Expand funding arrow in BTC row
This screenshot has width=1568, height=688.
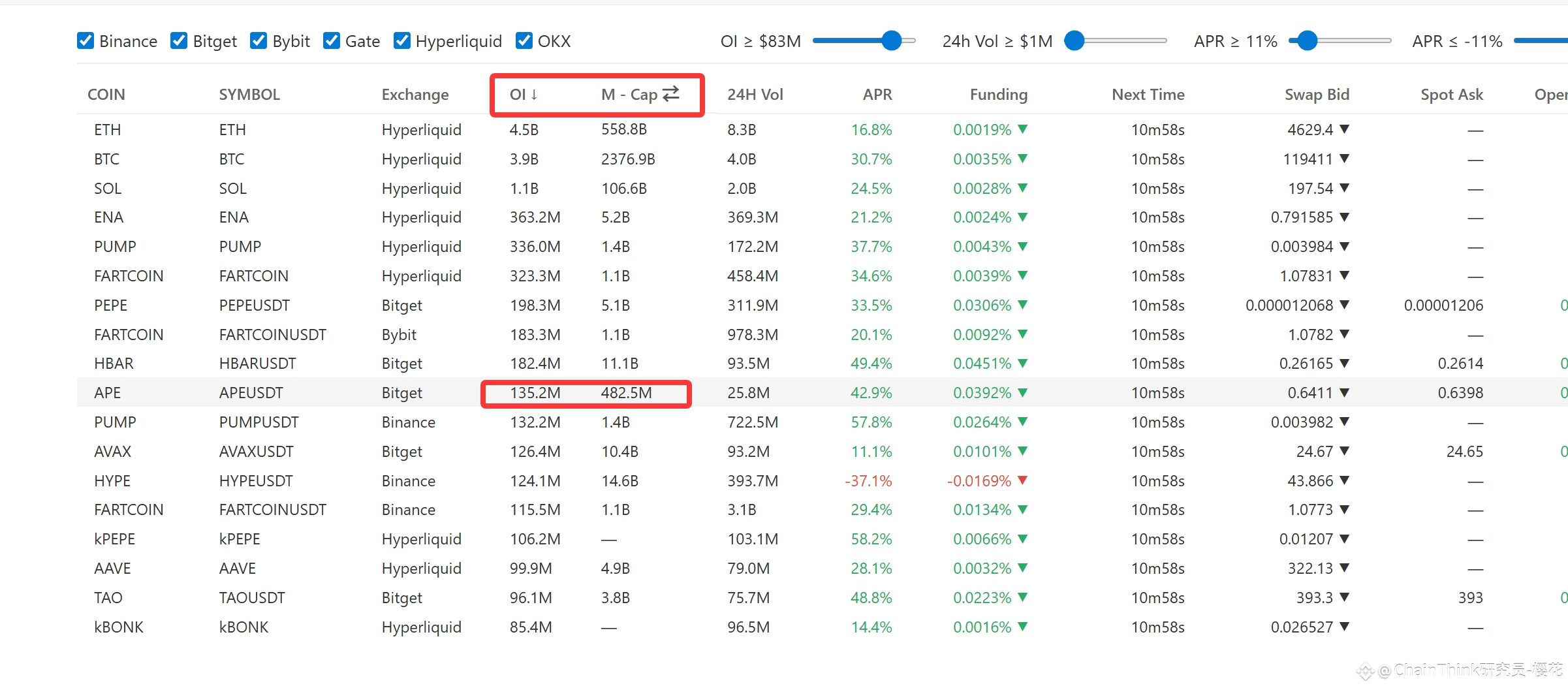1022,159
